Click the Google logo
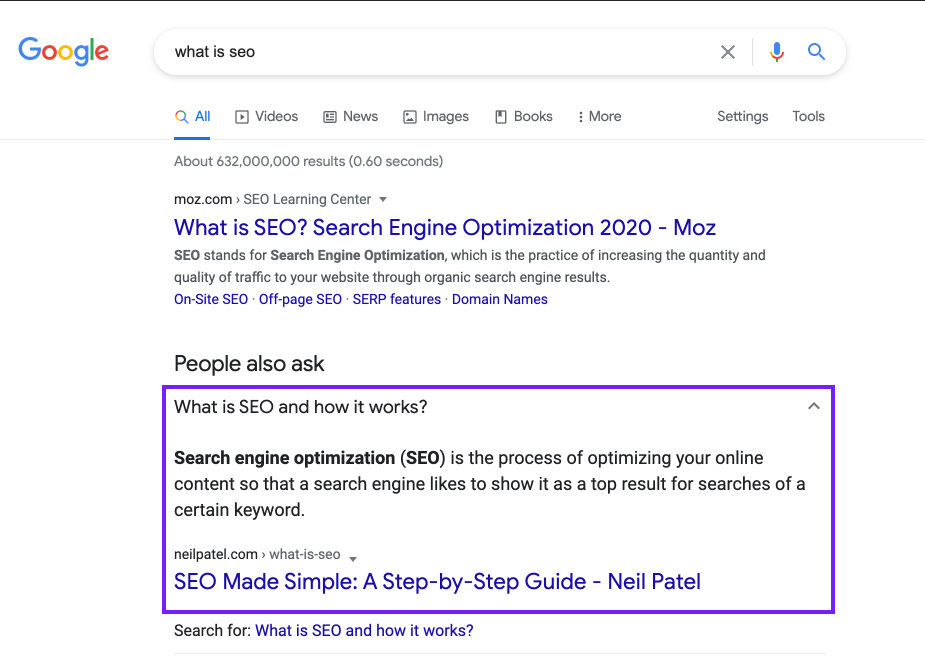 (x=64, y=51)
